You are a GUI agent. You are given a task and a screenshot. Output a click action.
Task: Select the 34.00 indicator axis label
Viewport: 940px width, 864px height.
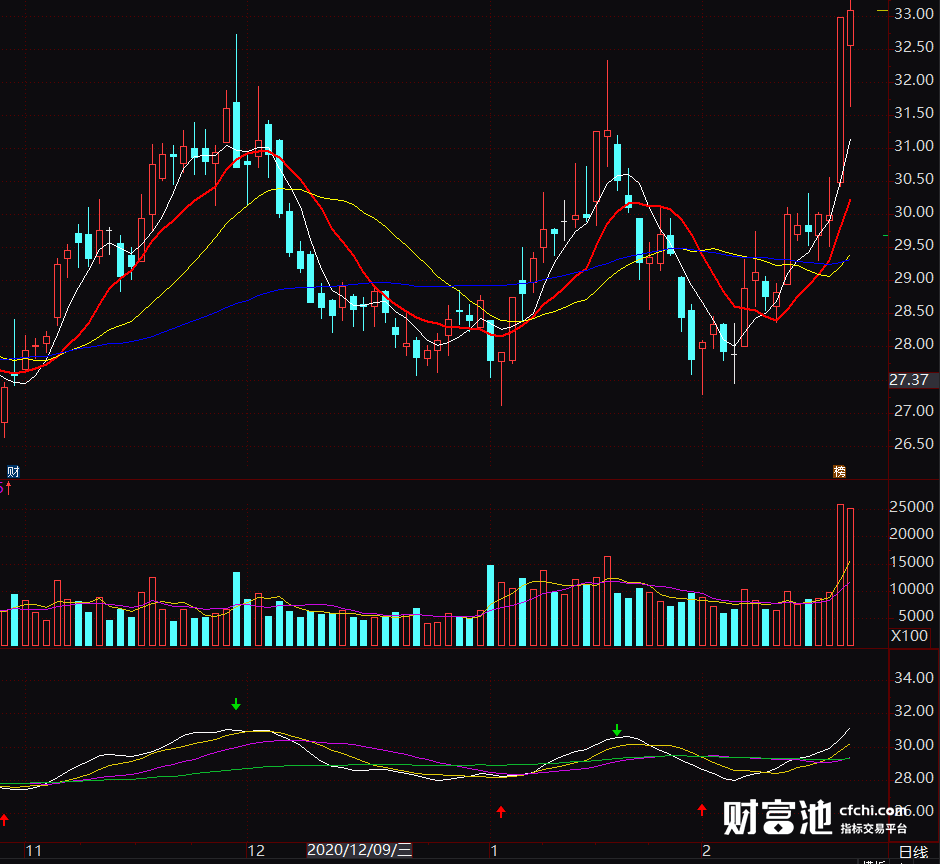(x=914, y=678)
